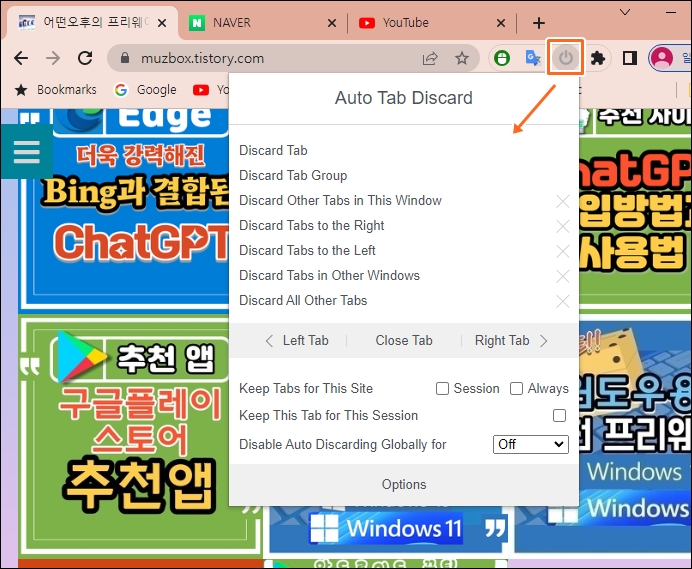Open the Google bookmark

click(x=145, y=90)
